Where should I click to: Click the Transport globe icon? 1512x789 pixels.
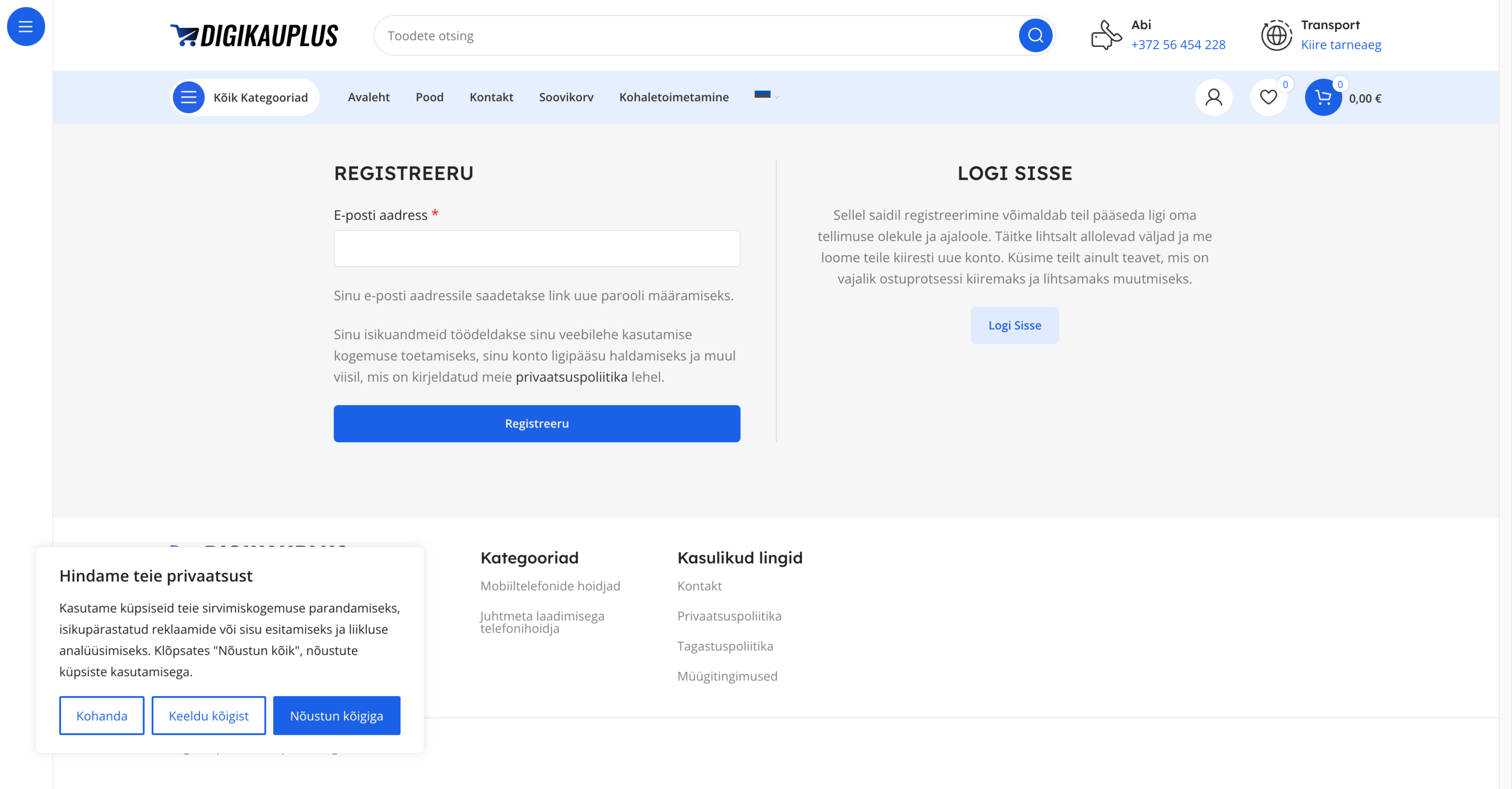click(1276, 35)
